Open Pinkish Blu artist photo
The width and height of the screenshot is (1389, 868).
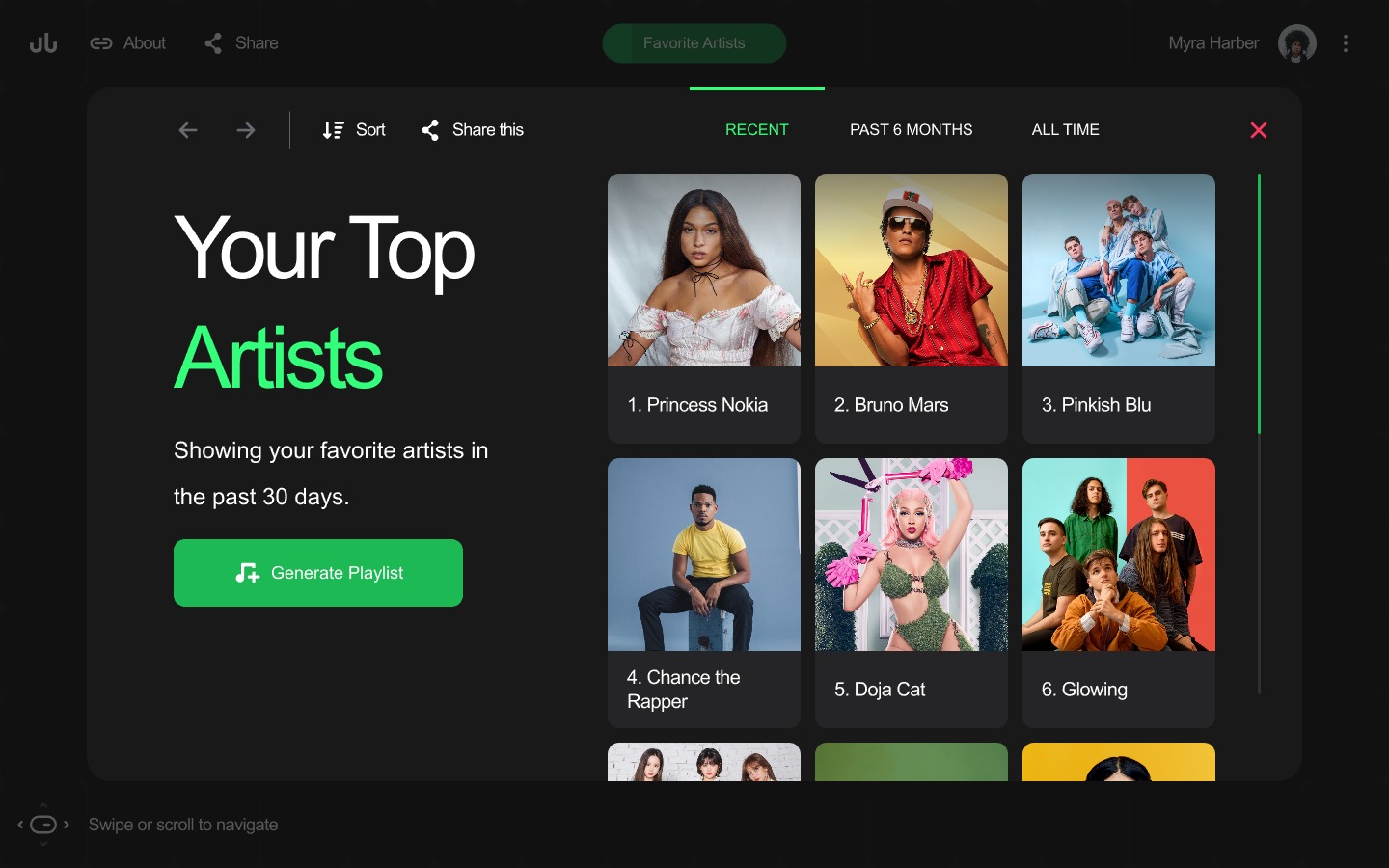pos(1119,270)
